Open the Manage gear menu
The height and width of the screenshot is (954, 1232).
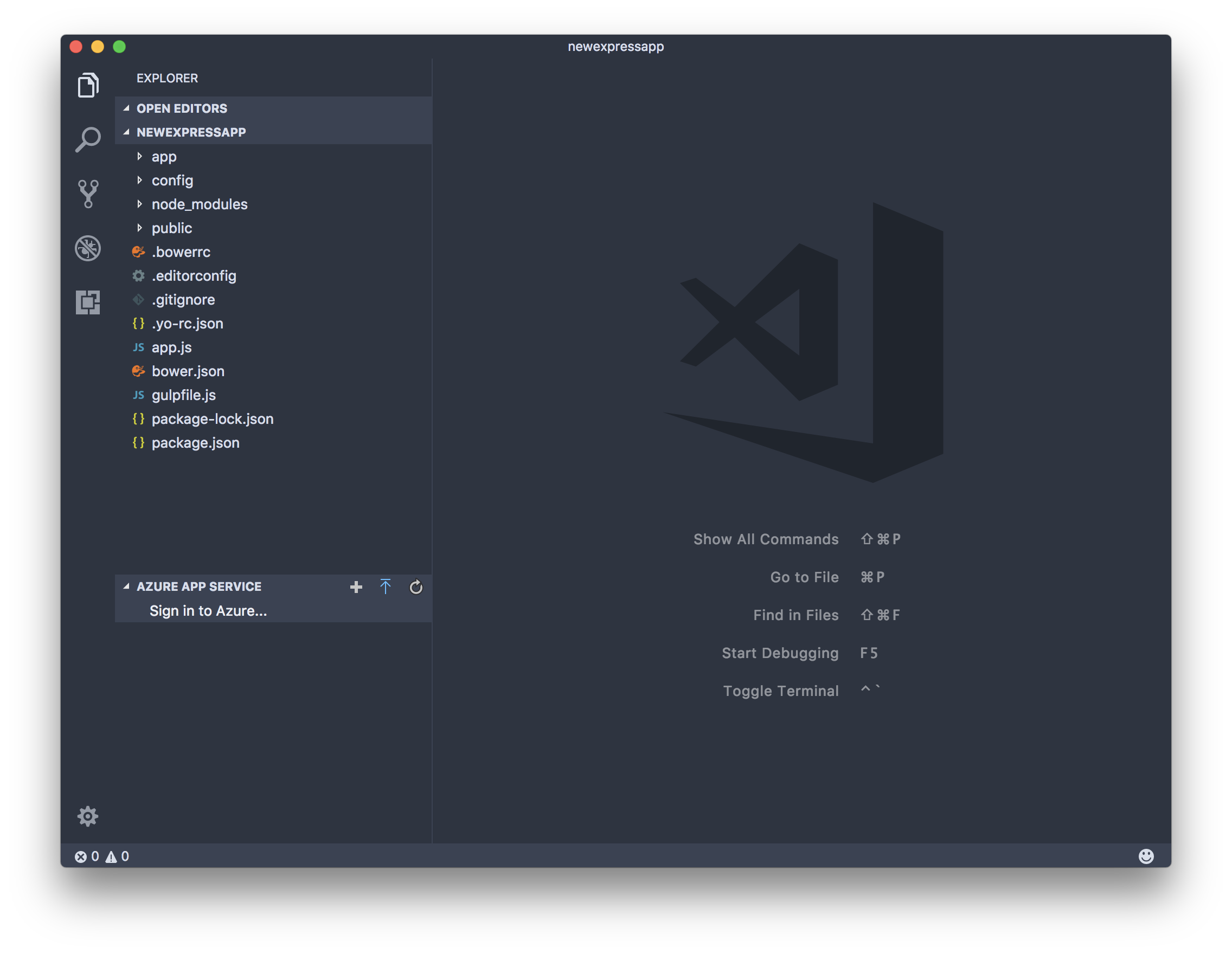[x=88, y=816]
